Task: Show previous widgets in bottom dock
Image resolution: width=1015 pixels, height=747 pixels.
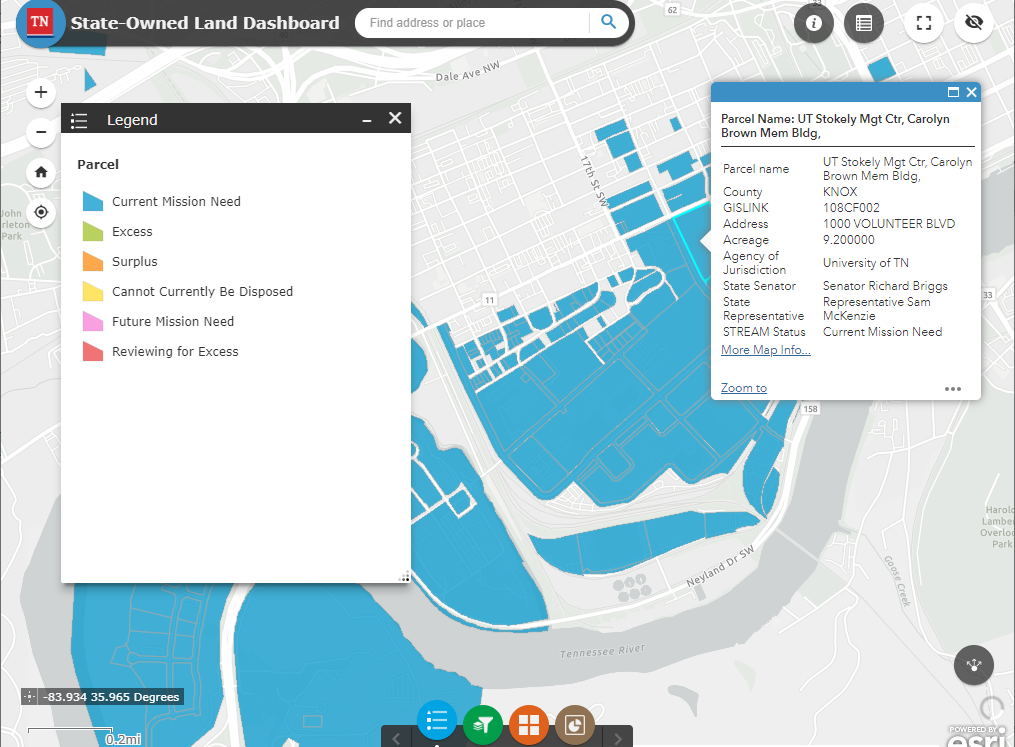Action: [x=396, y=738]
